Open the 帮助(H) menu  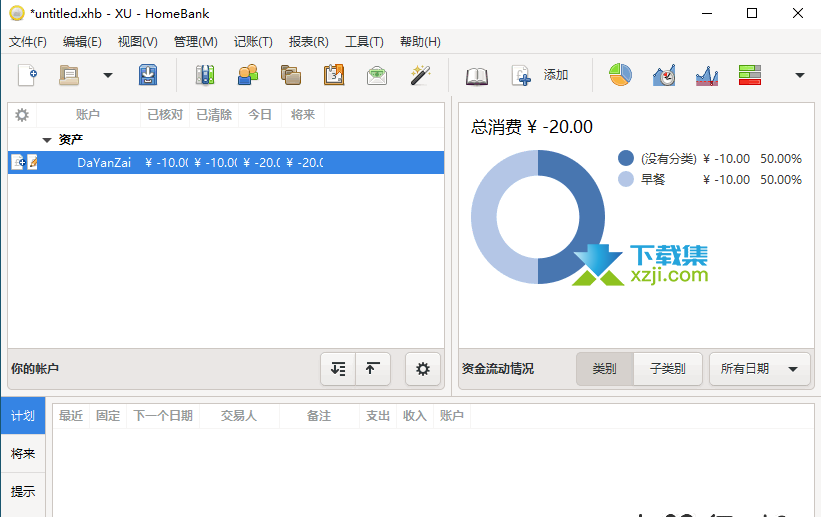[420, 41]
